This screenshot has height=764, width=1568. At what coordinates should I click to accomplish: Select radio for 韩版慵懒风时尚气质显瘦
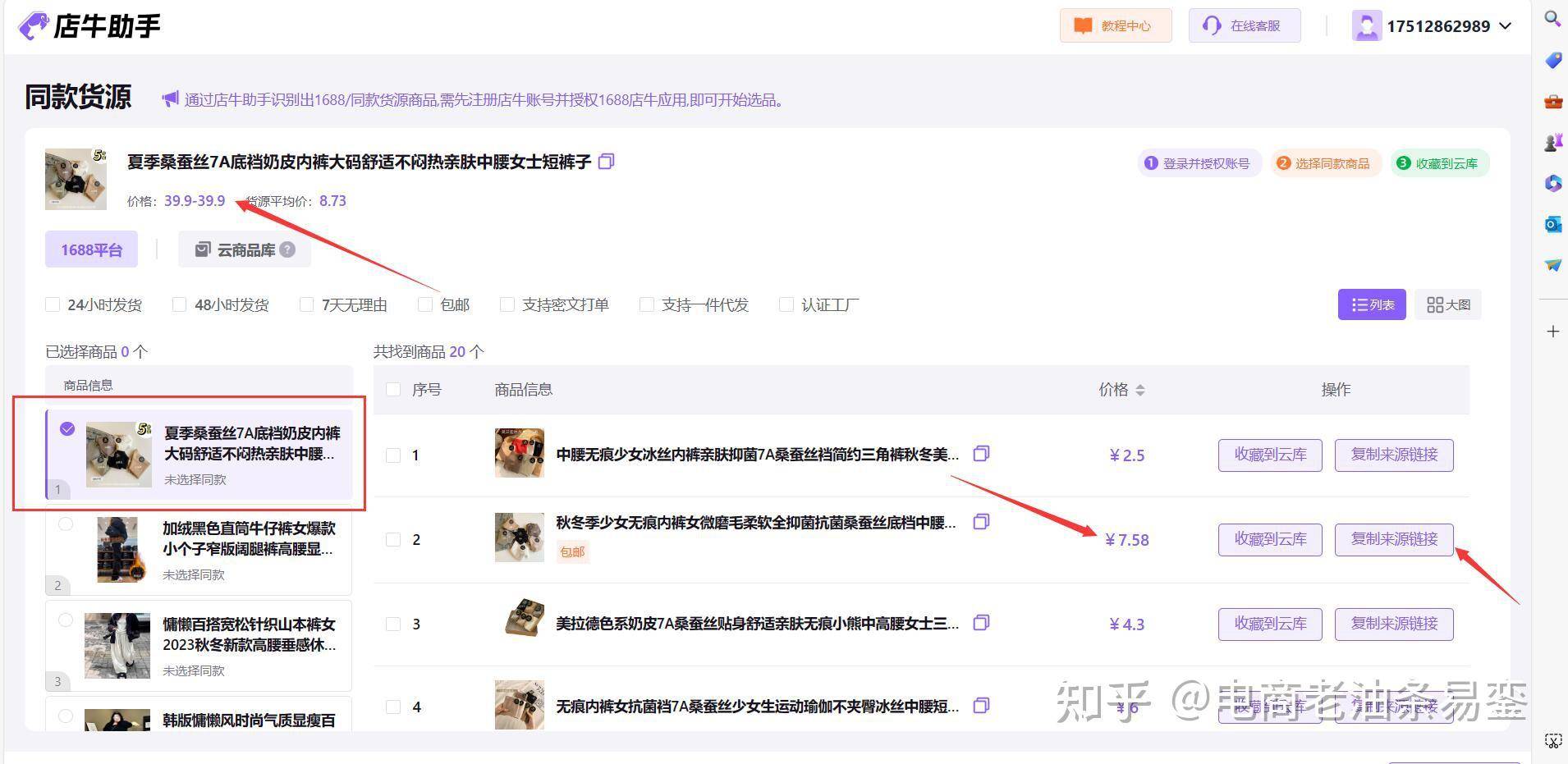coord(66,716)
